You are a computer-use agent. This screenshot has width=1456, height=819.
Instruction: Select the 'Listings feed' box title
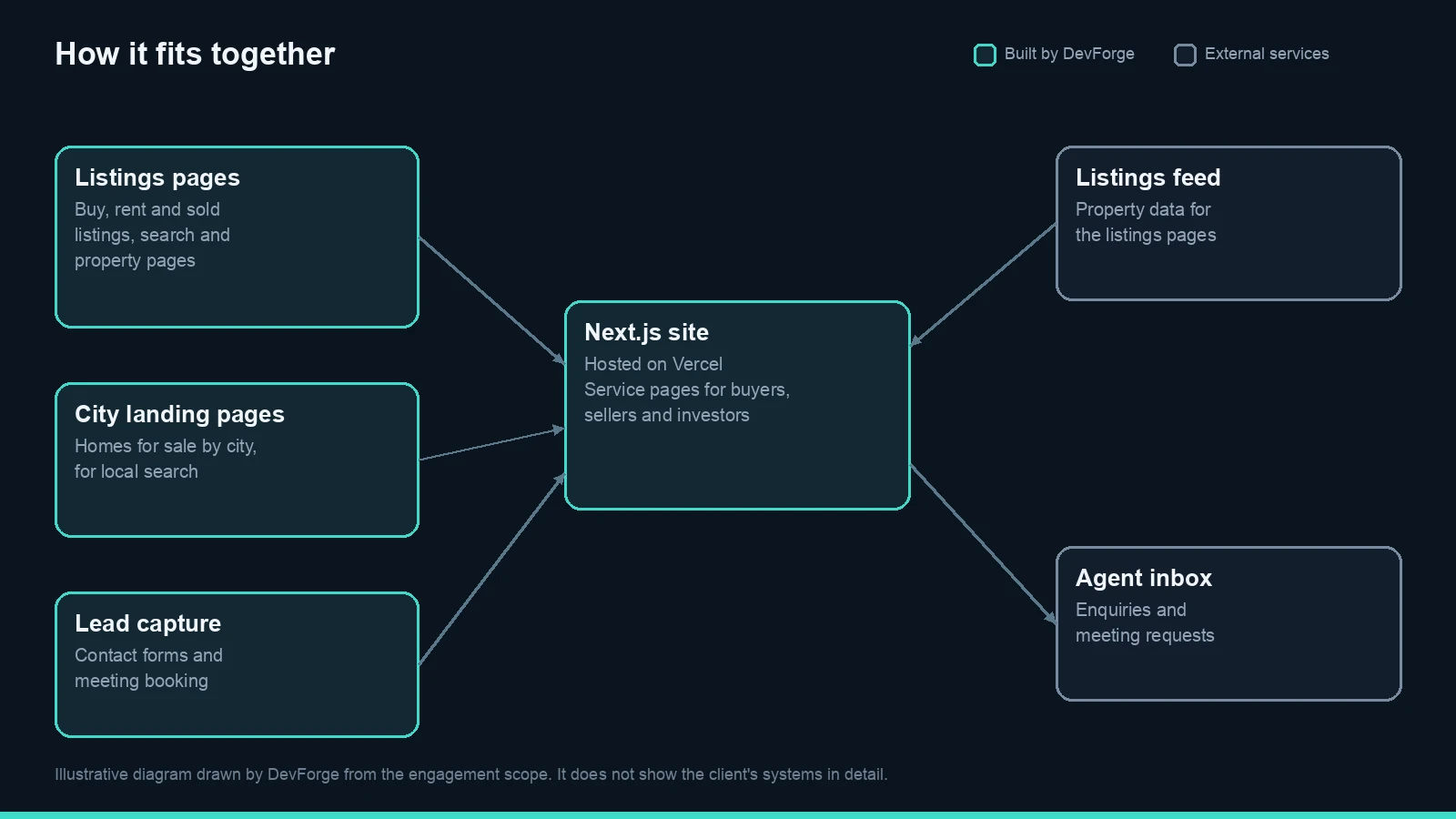pyautogui.click(x=1148, y=177)
